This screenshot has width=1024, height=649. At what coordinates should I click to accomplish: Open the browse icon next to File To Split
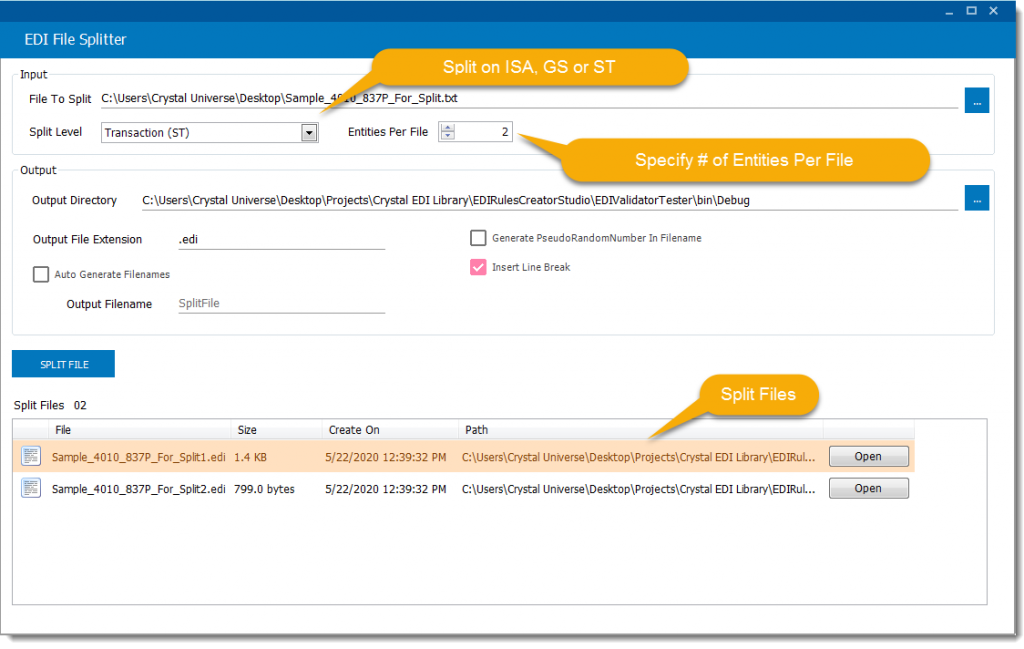pos(976,100)
